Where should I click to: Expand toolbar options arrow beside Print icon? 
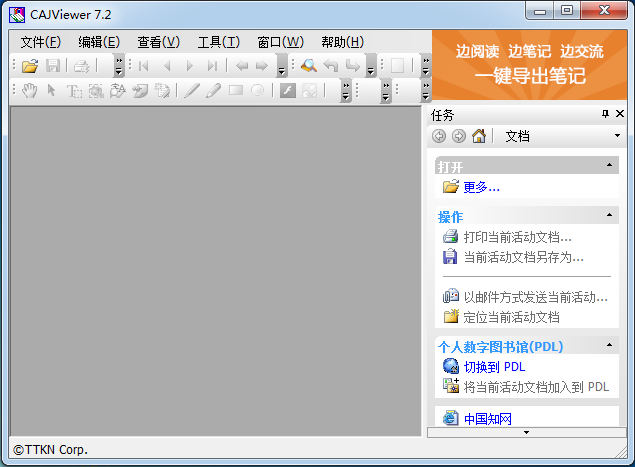119,66
